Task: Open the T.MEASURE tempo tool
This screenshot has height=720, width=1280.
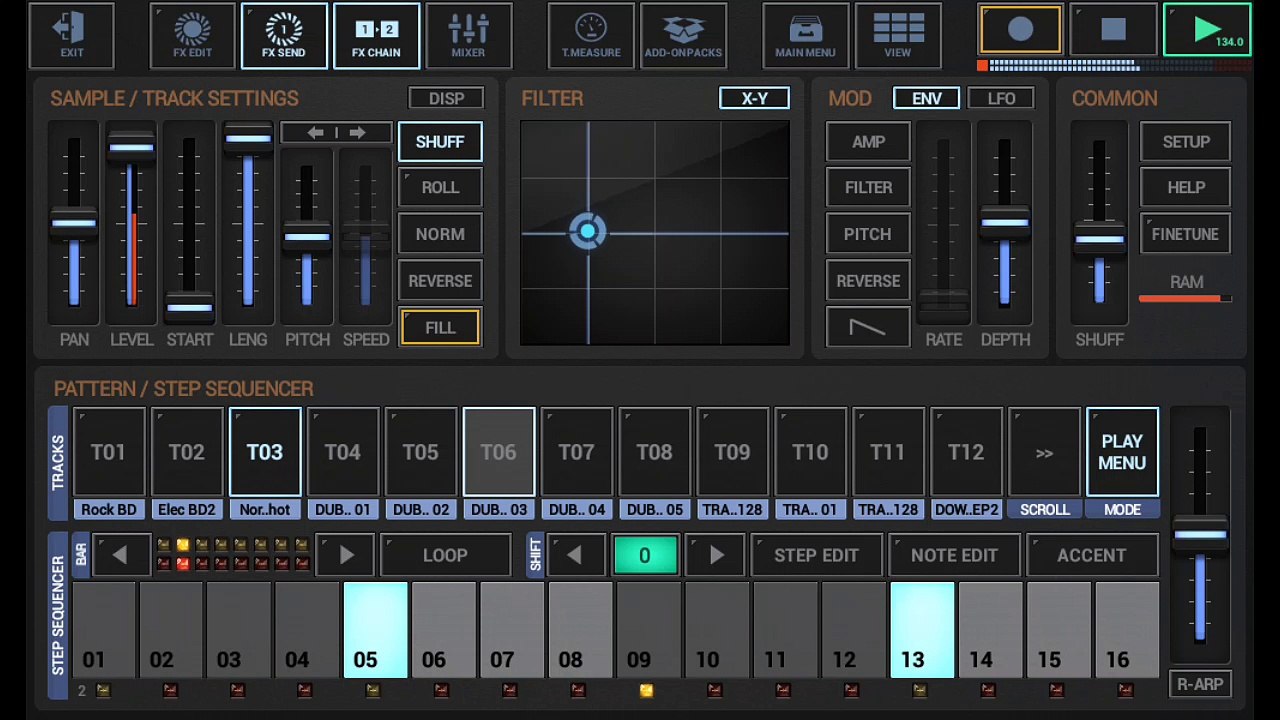Action: click(x=591, y=36)
